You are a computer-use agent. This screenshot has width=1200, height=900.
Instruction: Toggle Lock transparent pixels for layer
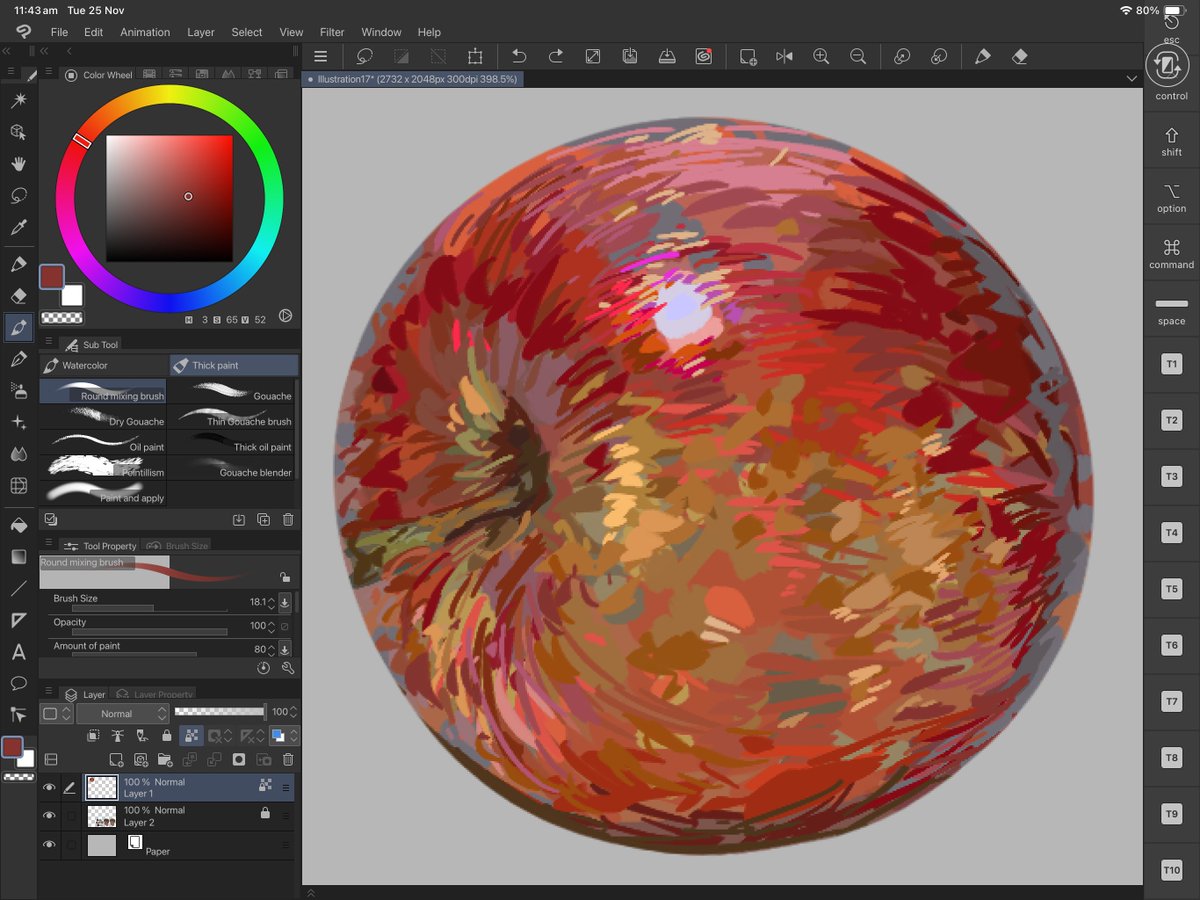click(190, 736)
